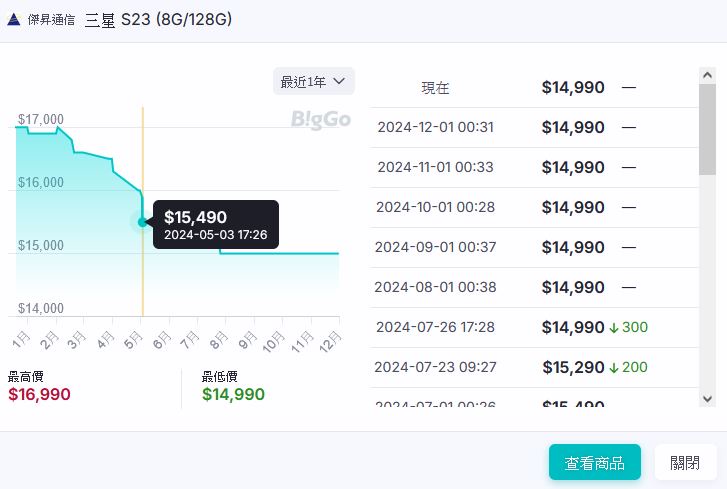Image resolution: width=727 pixels, height=489 pixels.
Task: Click the green down arrow beside 200
Action: [x=614, y=367]
